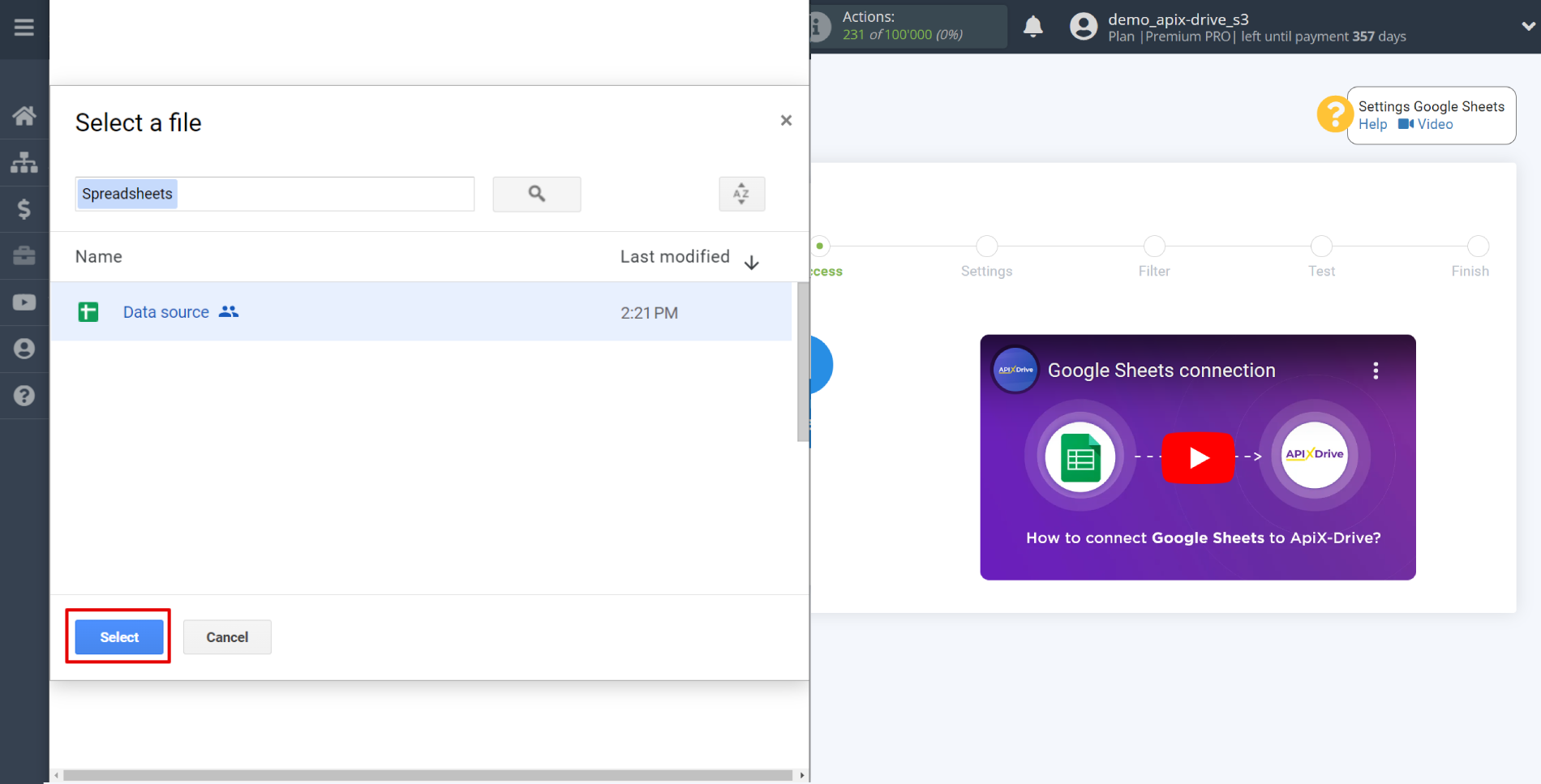
Task: Open the Video link
Action: 1435,124
